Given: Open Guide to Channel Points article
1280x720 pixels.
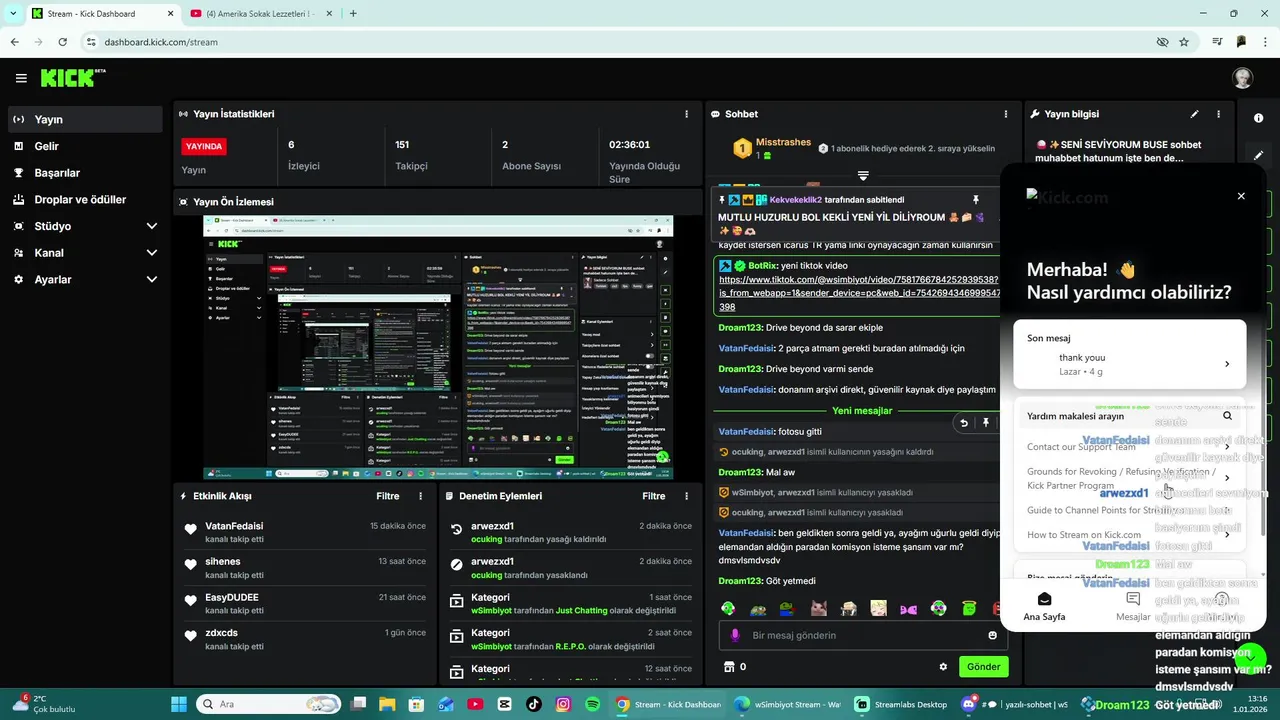Looking at the screenshot, I should [1129, 510].
